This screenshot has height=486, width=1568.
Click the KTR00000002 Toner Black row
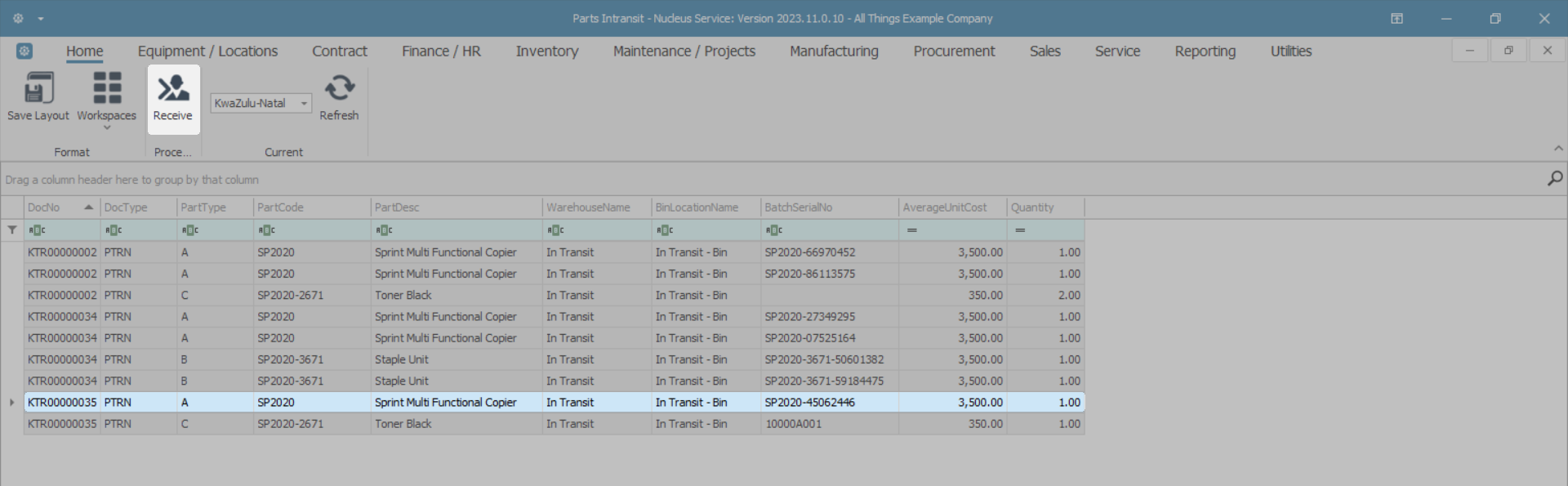pos(554,295)
